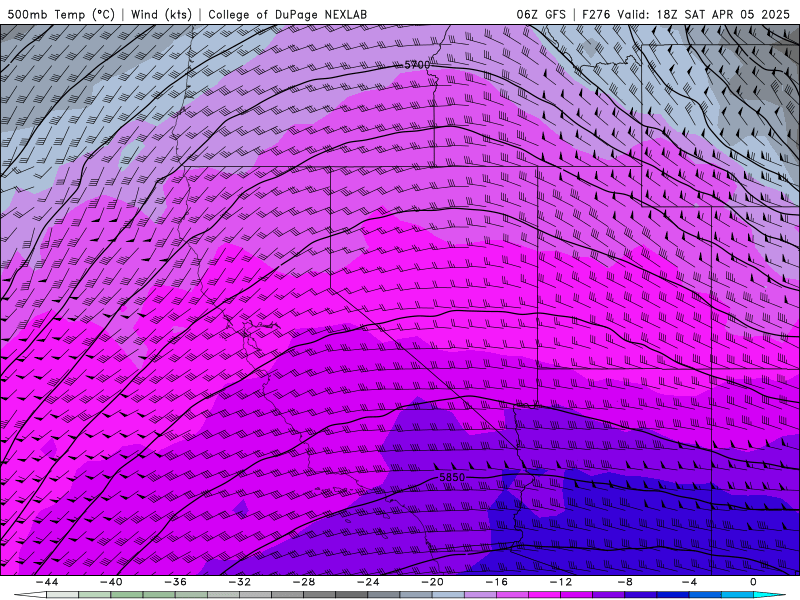Click the "Wind (kts)" header label
The width and height of the screenshot is (800, 600).
(161, 15)
